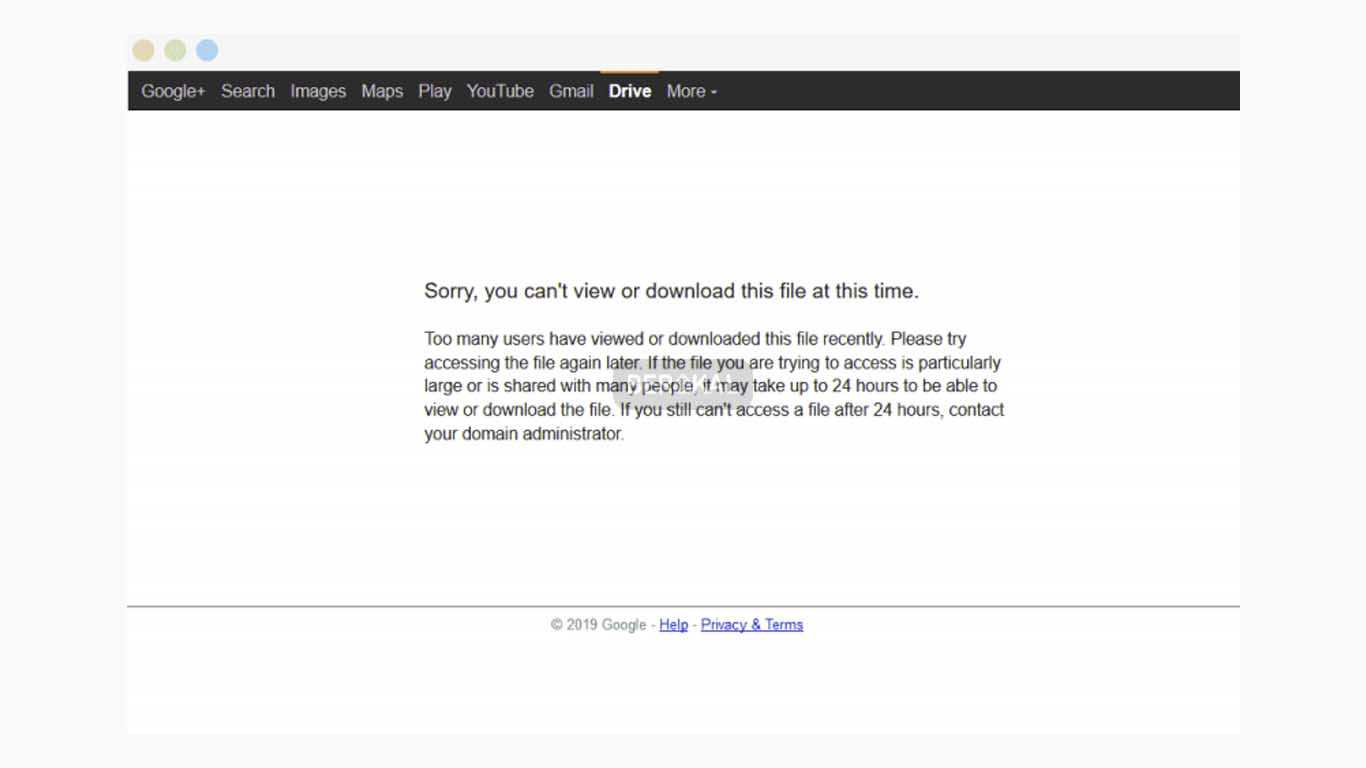Select Play in the top bar

(435, 91)
